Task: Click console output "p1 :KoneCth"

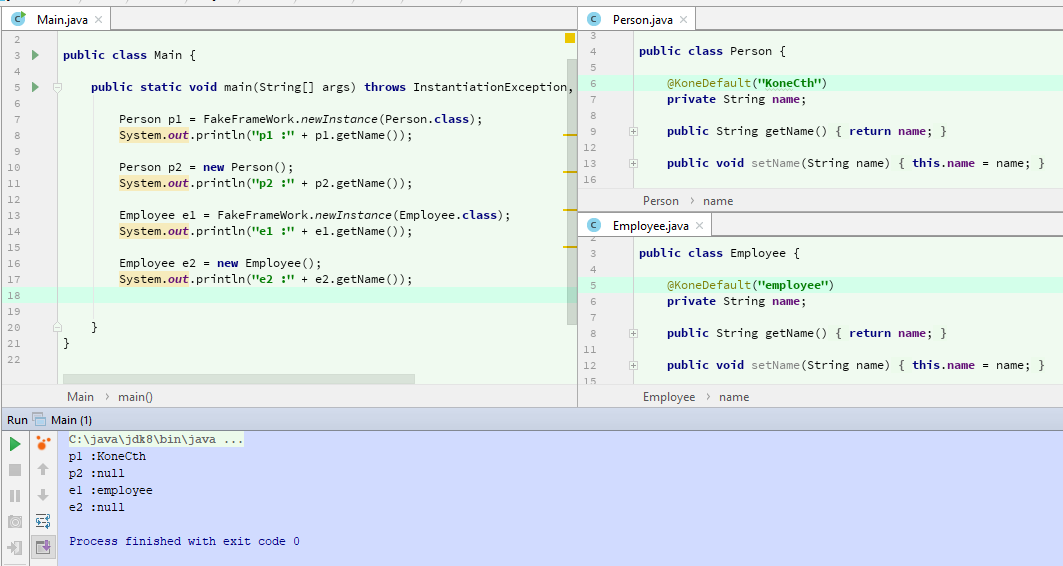Action: click(107, 456)
